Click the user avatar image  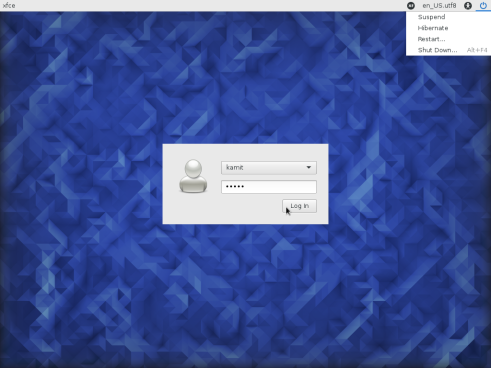tap(193, 176)
